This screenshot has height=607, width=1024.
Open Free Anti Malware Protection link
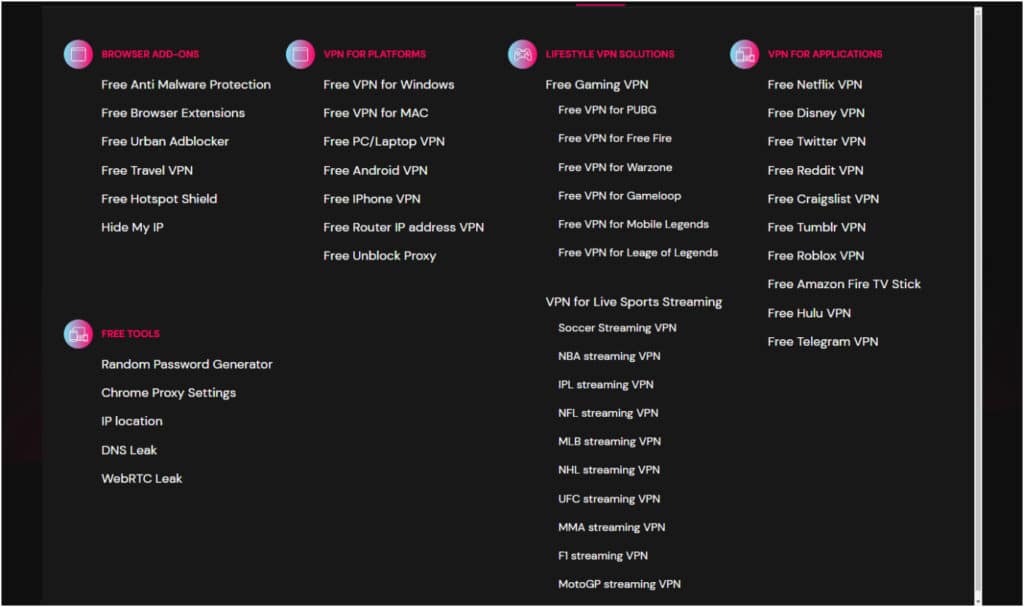(186, 84)
